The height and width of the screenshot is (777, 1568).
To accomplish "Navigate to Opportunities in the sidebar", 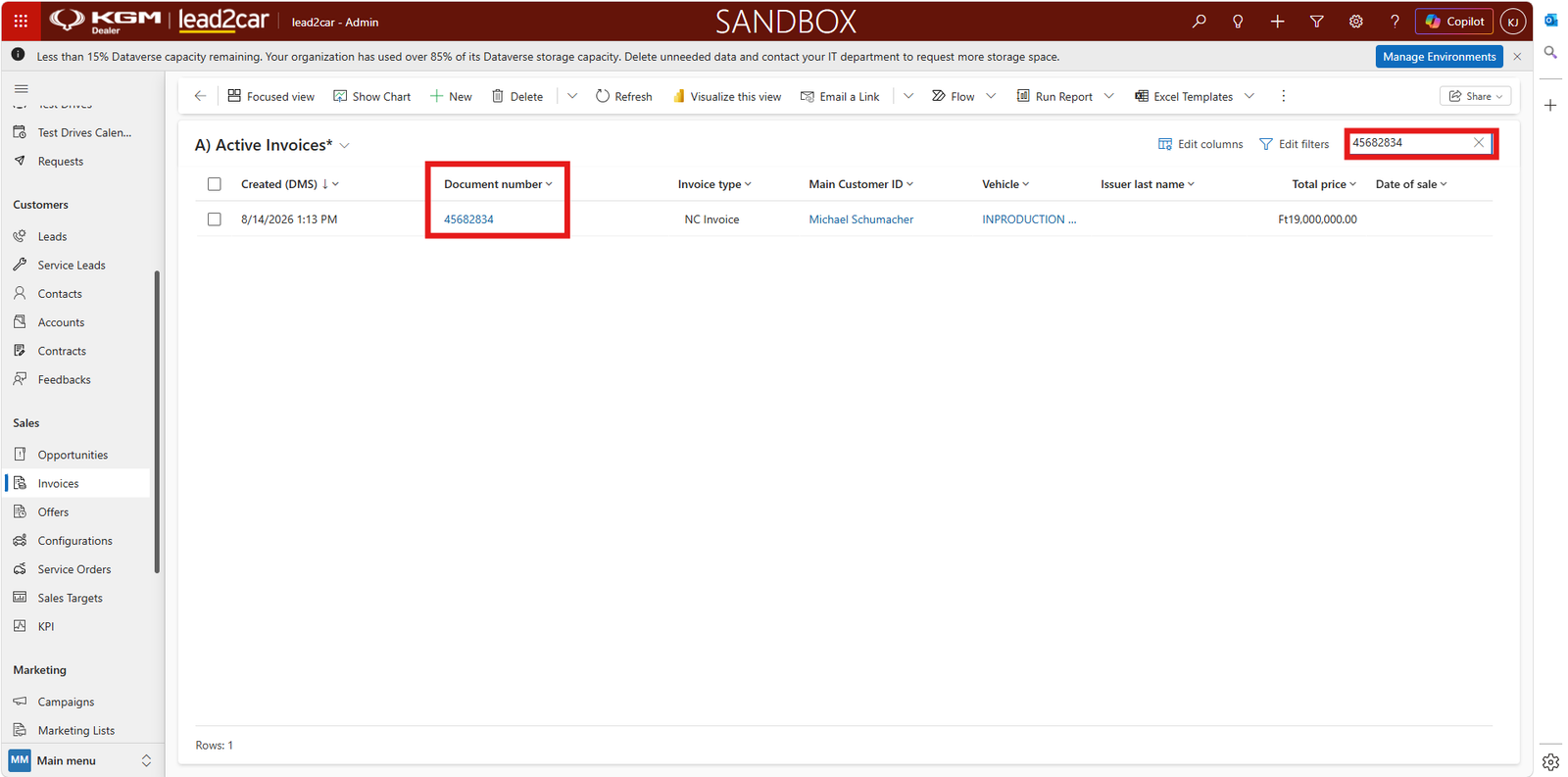I will tap(73, 455).
